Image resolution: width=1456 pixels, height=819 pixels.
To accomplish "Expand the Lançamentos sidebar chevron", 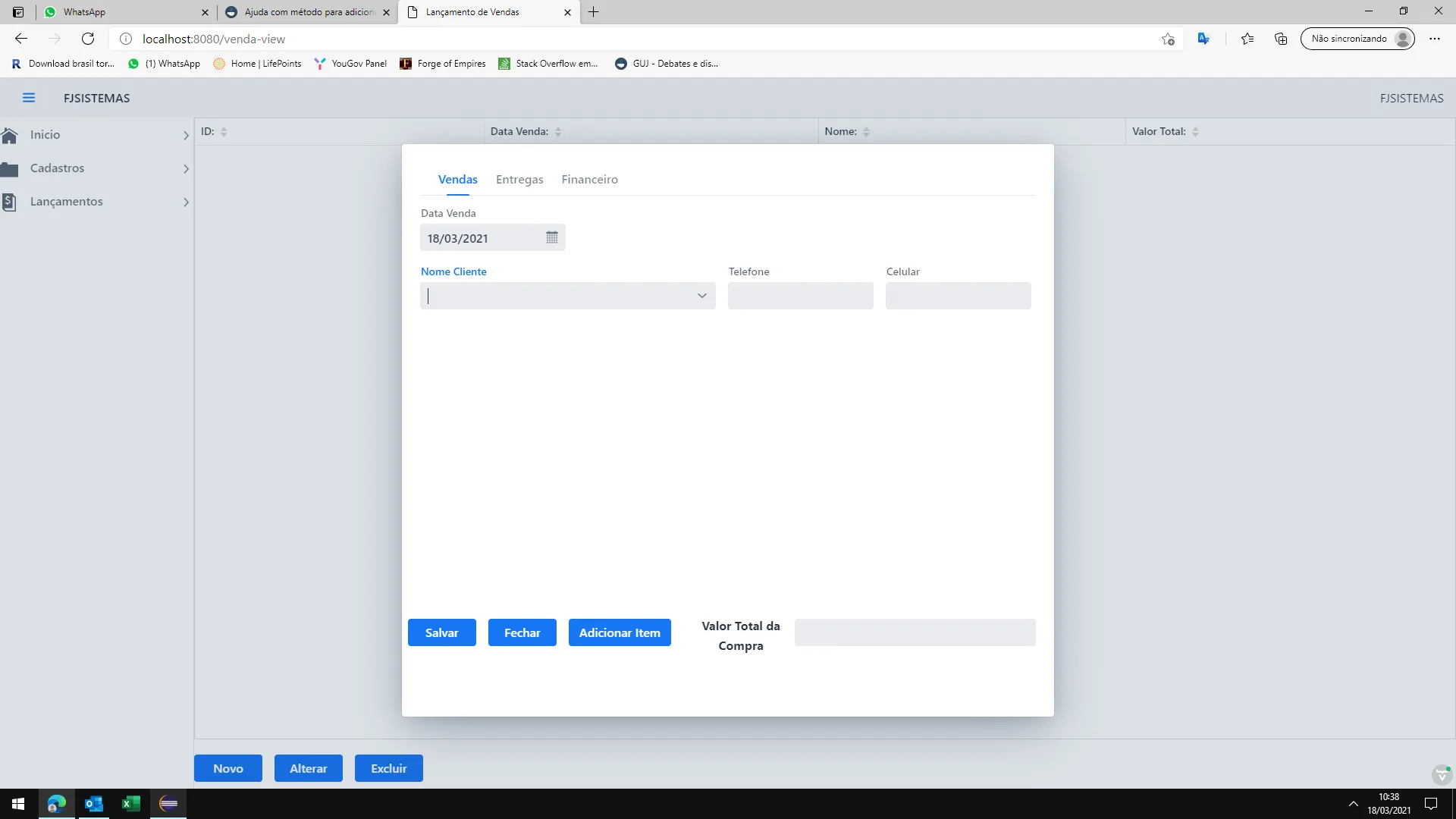I will 186,202.
